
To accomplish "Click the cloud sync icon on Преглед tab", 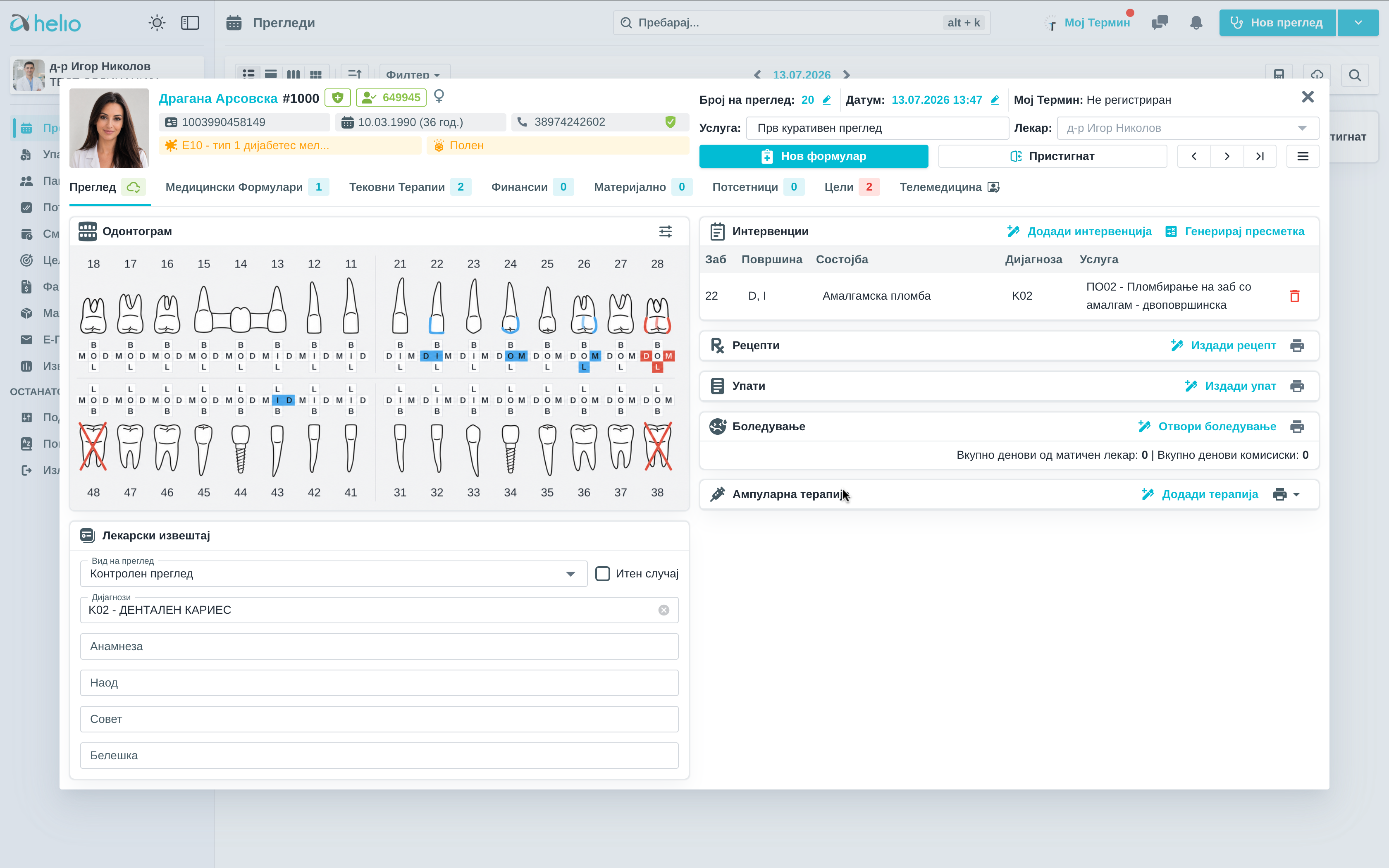I will tap(133, 187).
